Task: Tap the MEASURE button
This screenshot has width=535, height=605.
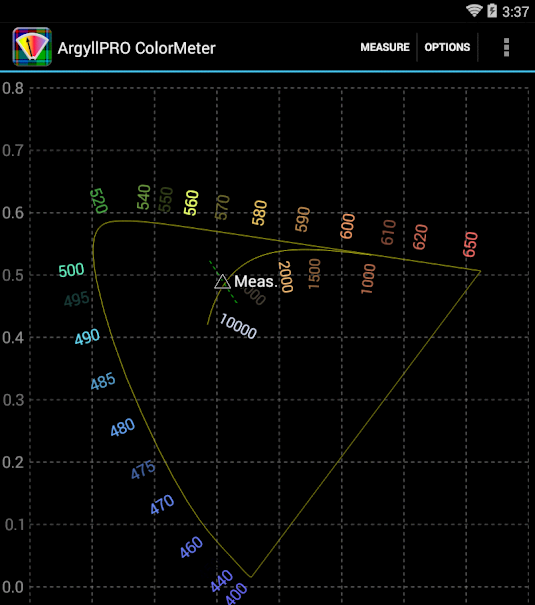Action: point(385,47)
